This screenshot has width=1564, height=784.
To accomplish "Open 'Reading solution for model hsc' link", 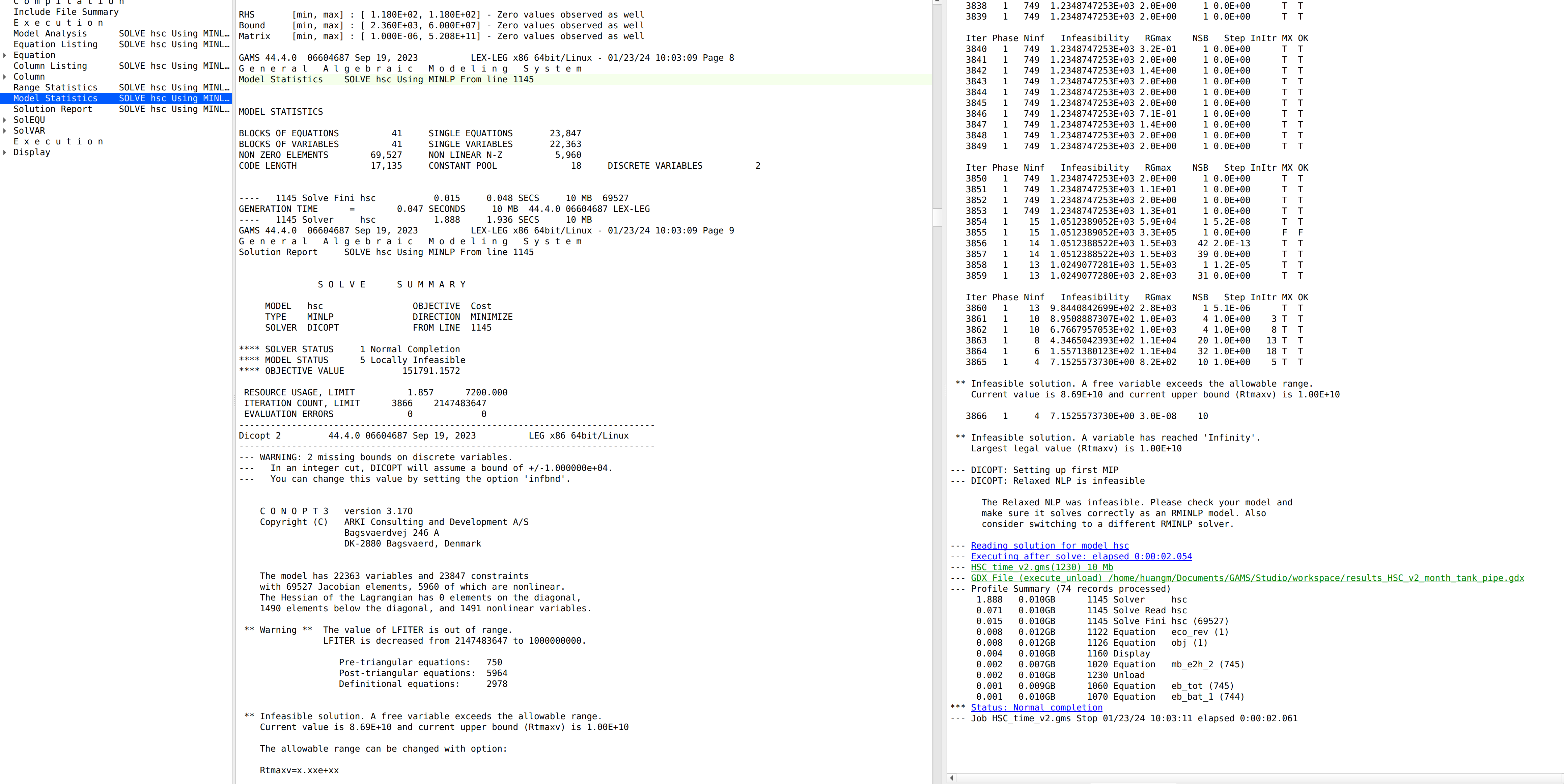I will tap(1050, 546).
